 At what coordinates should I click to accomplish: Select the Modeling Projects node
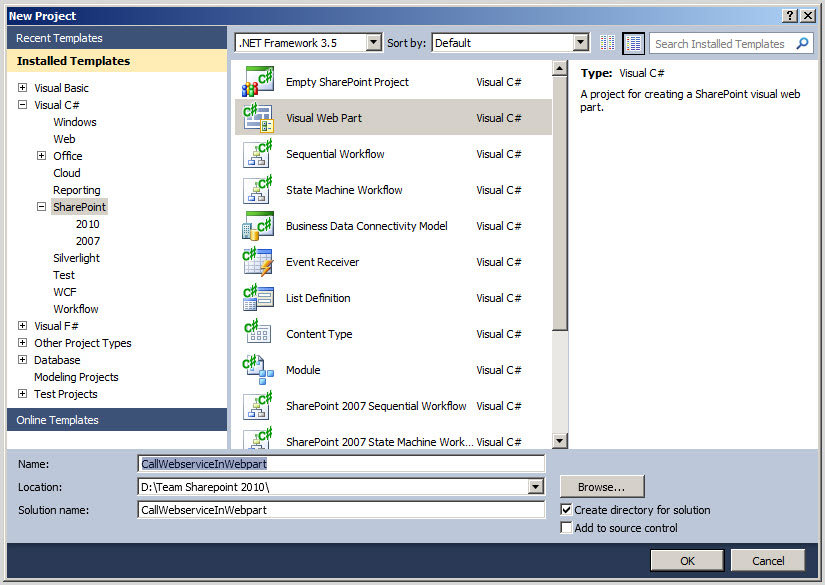tap(76, 377)
